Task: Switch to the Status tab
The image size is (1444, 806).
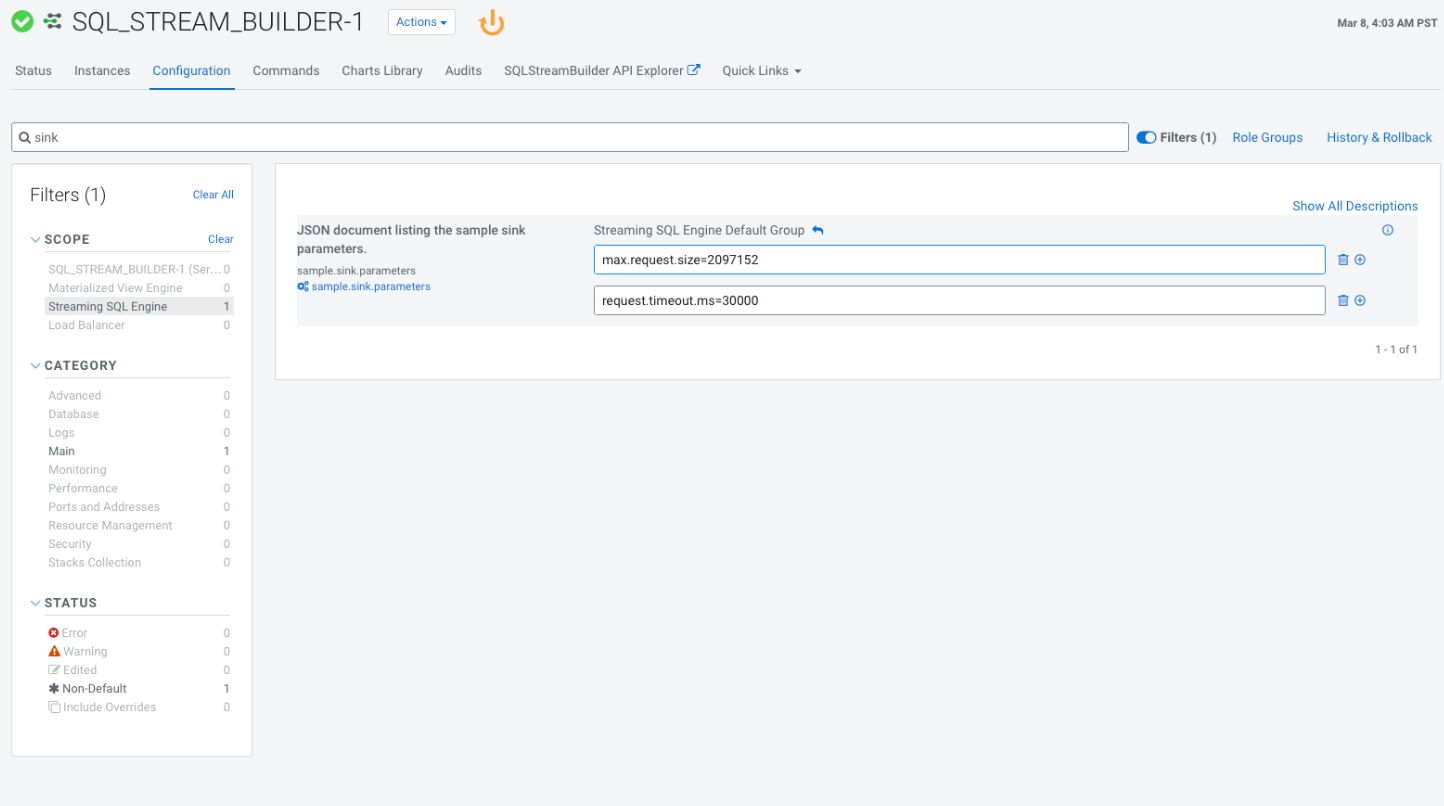Action: [33, 71]
